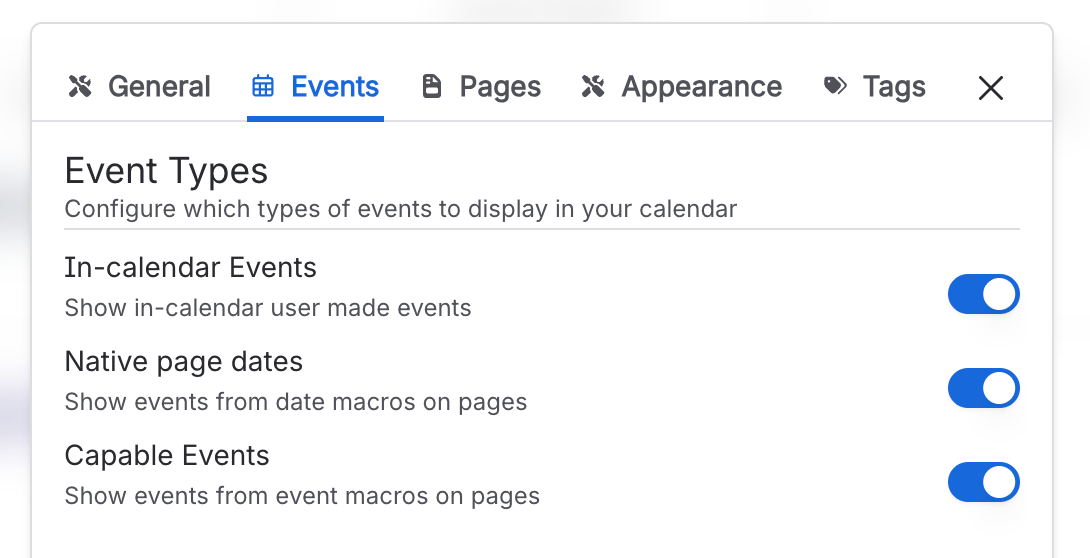Image resolution: width=1090 pixels, height=558 pixels.
Task: Click the document icon beside Pages
Action: tap(432, 87)
